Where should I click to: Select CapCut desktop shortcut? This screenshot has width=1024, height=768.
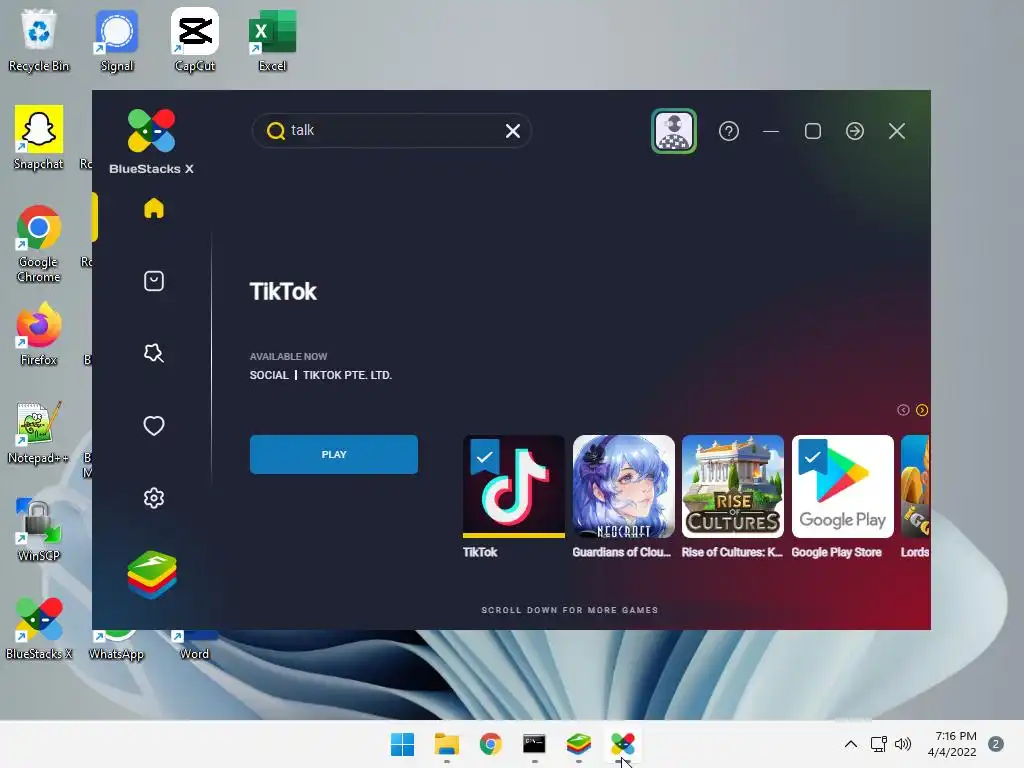click(195, 40)
